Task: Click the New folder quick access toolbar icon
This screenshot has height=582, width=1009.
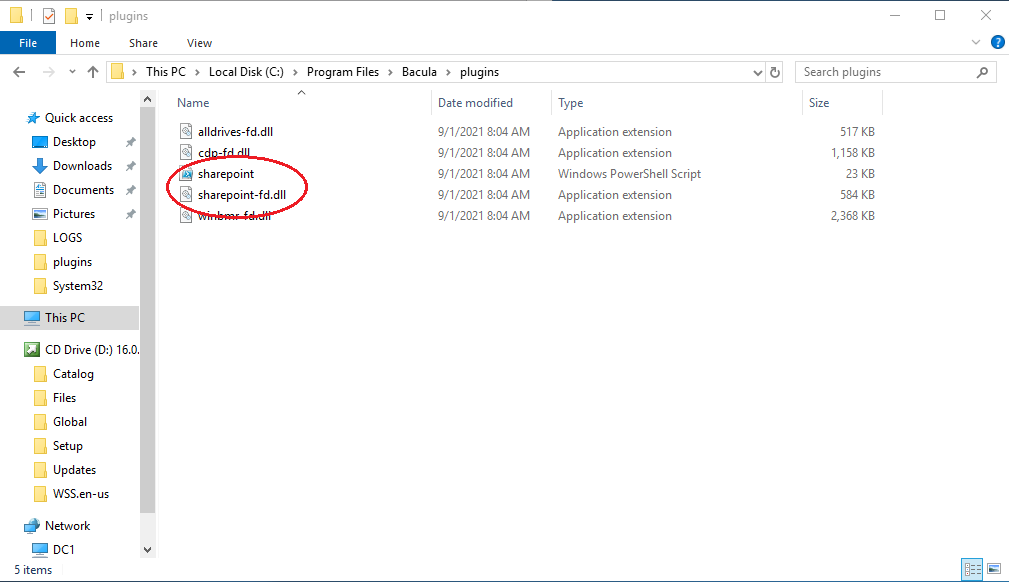Action: click(71, 15)
